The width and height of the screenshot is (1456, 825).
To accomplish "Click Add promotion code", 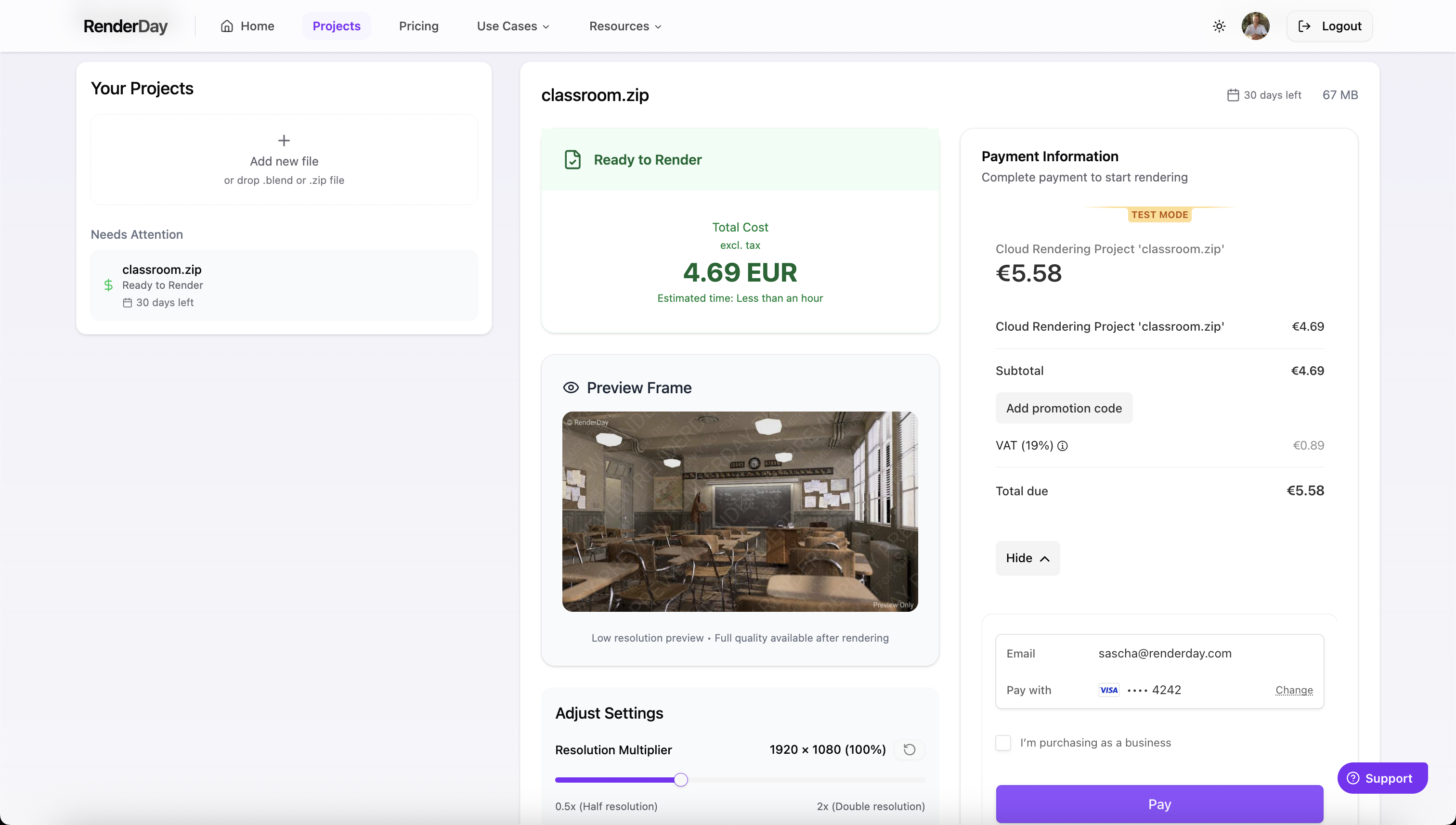I will [x=1064, y=408].
